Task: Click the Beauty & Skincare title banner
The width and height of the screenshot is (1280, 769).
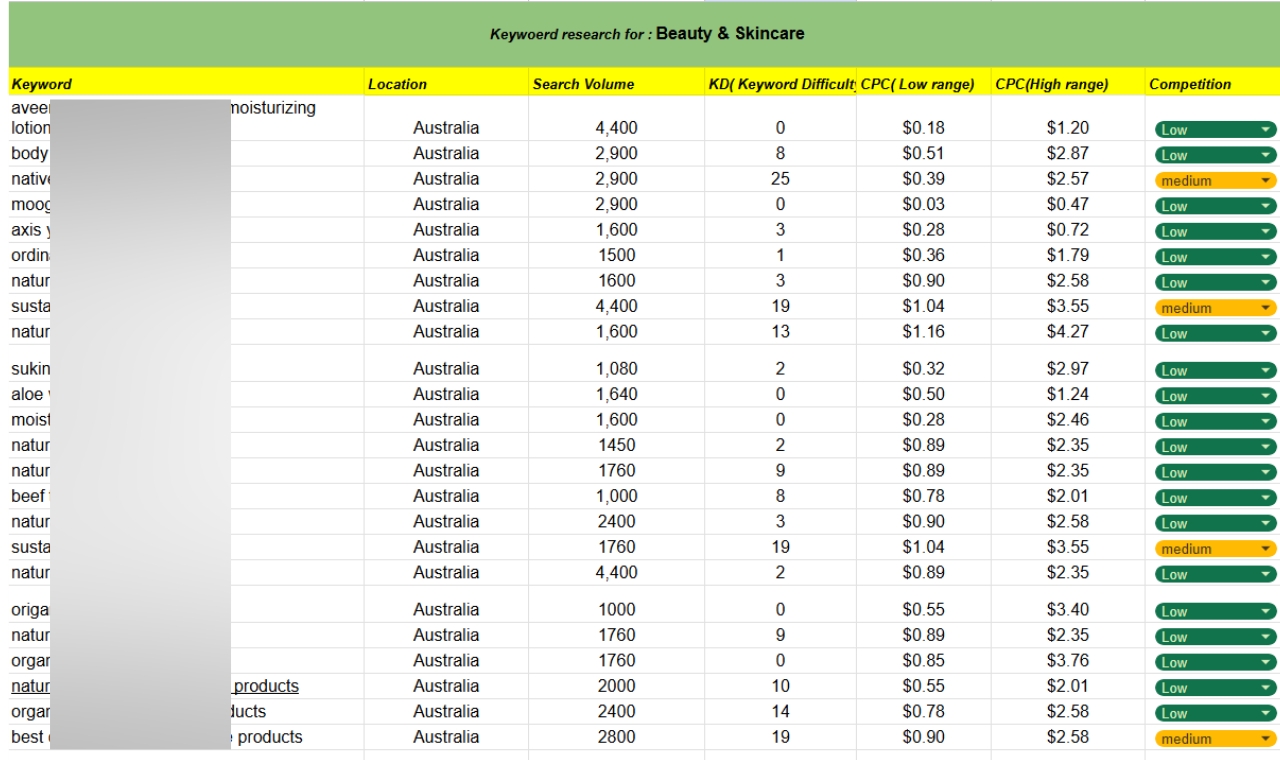Action: pyautogui.click(x=640, y=32)
